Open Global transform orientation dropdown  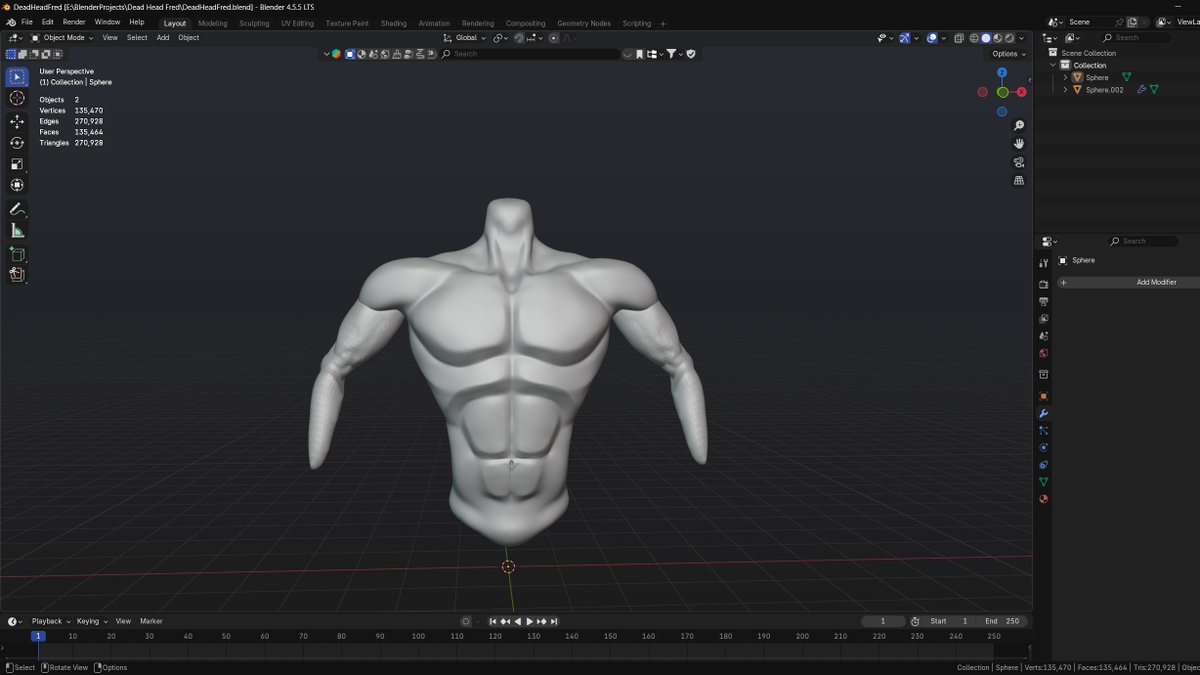tap(467, 38)
